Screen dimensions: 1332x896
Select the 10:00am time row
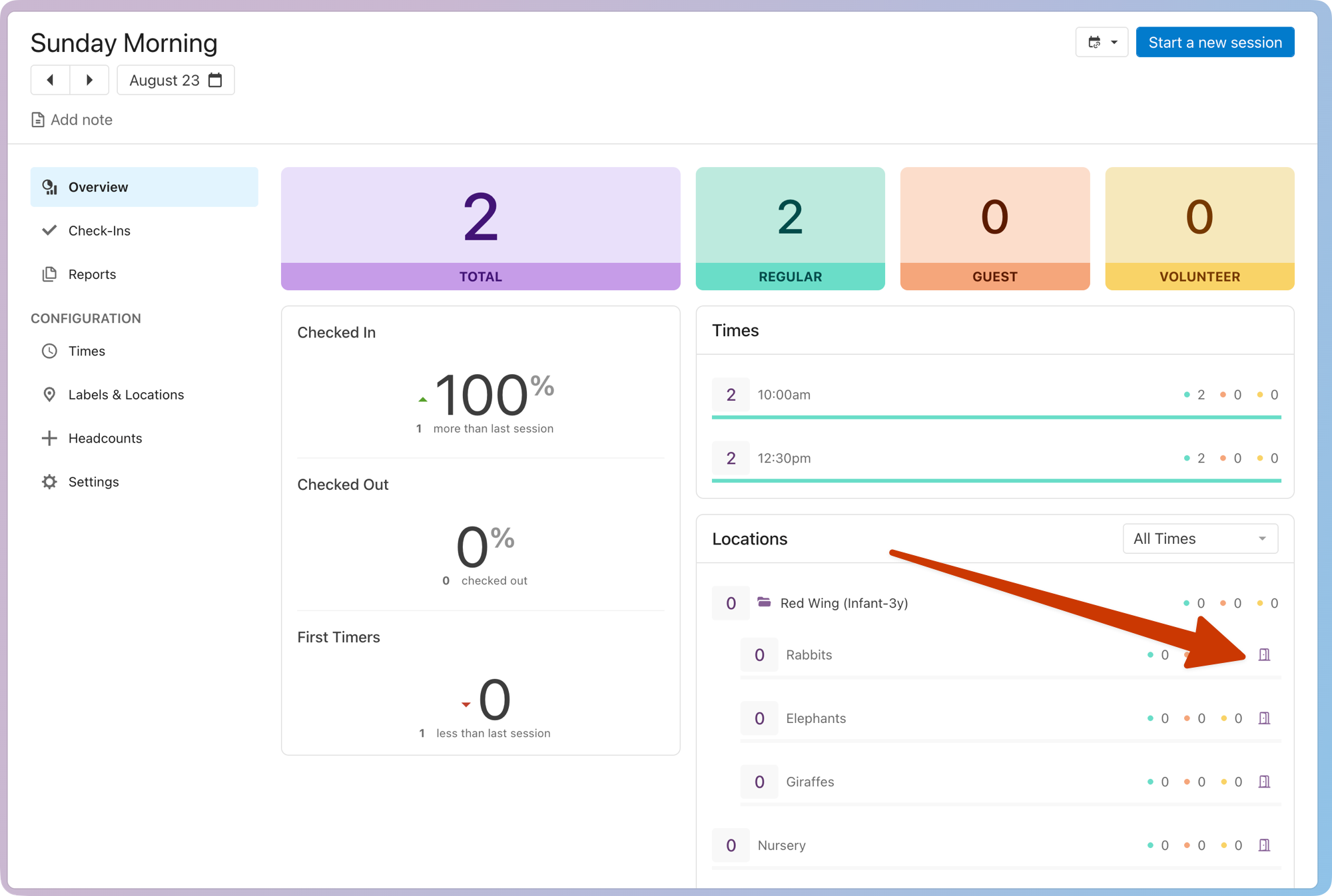[996, 397]
